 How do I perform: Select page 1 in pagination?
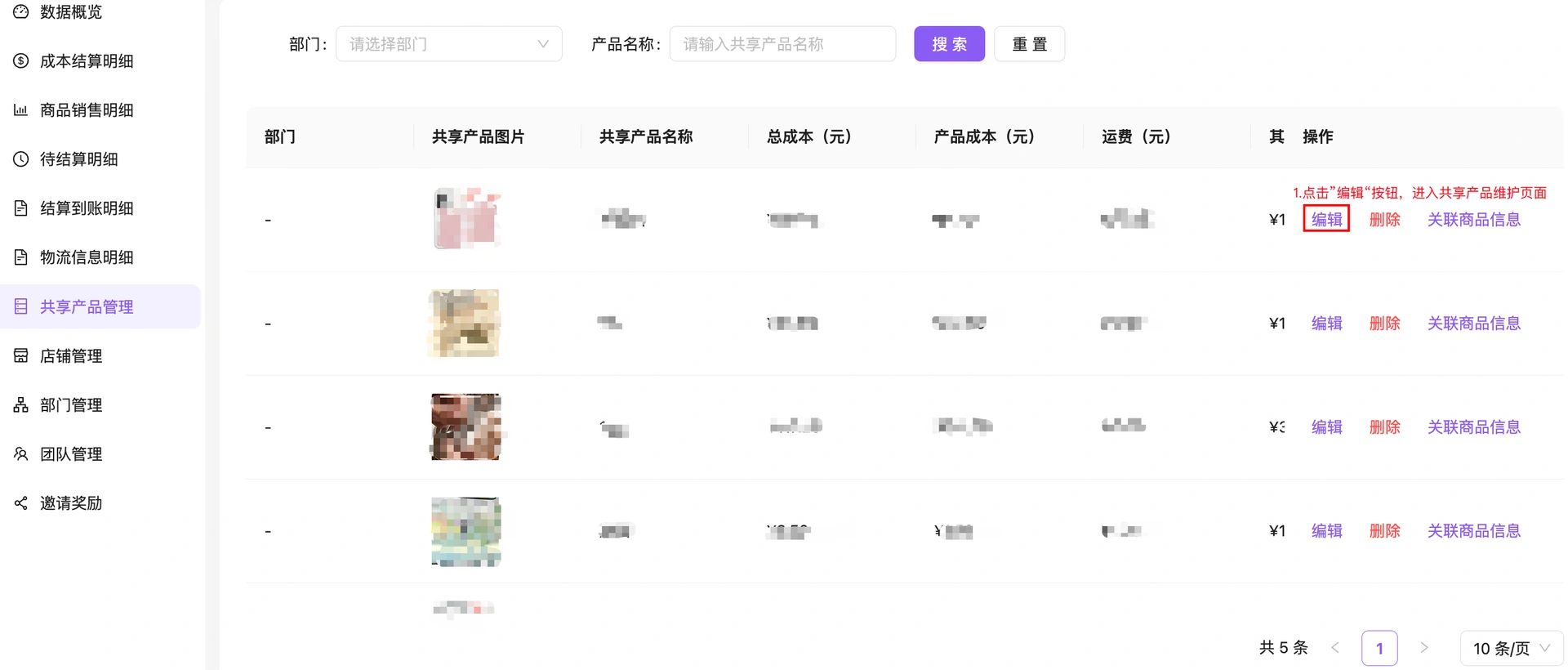click(1379, 648)
